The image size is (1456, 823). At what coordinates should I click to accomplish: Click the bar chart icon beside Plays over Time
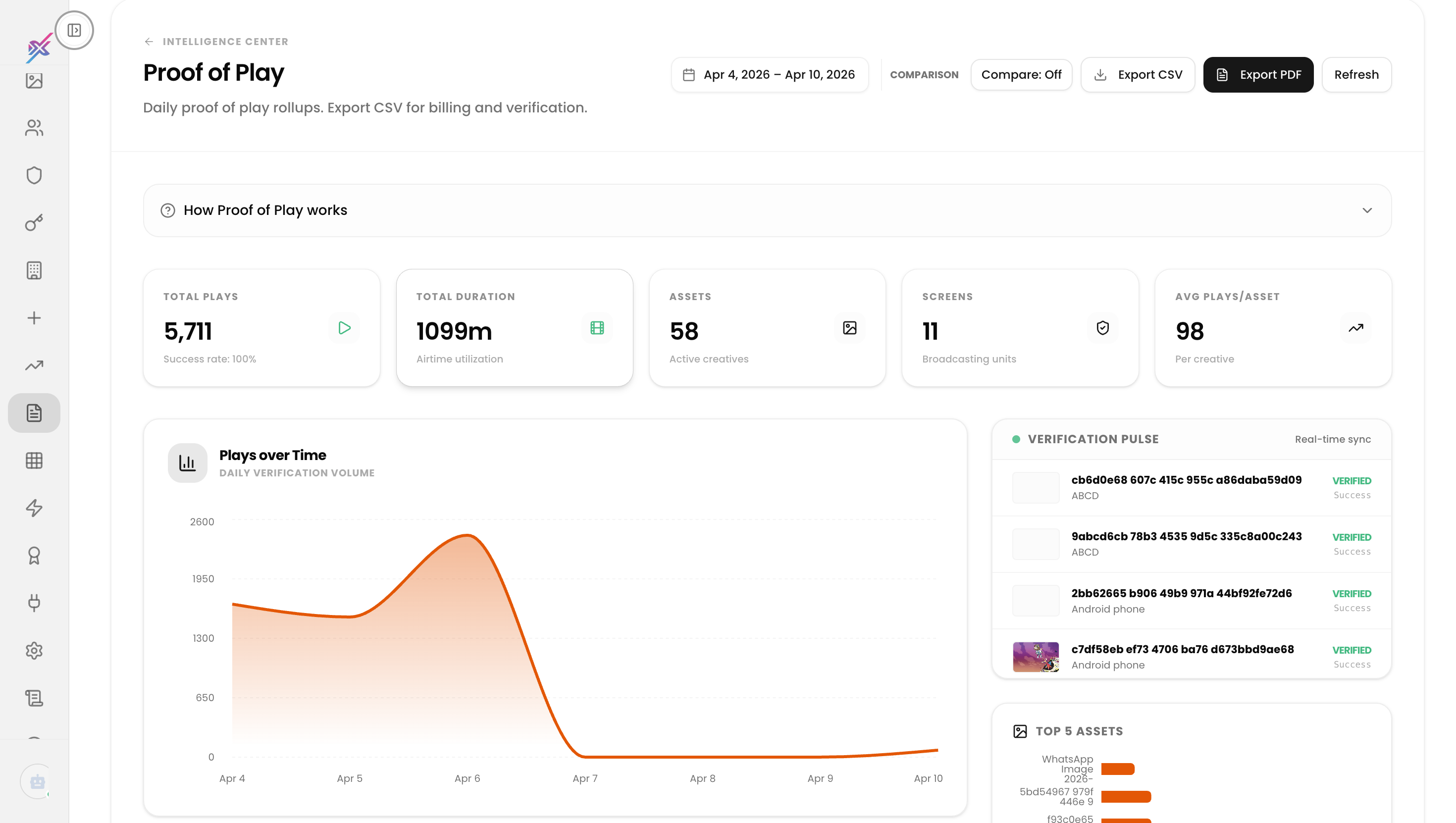click(x=188, y=463)
